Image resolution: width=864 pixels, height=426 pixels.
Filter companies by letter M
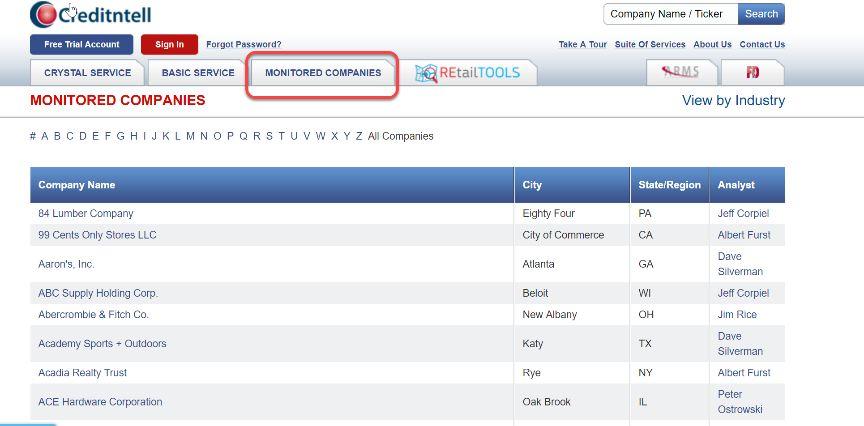coord(190,136)
